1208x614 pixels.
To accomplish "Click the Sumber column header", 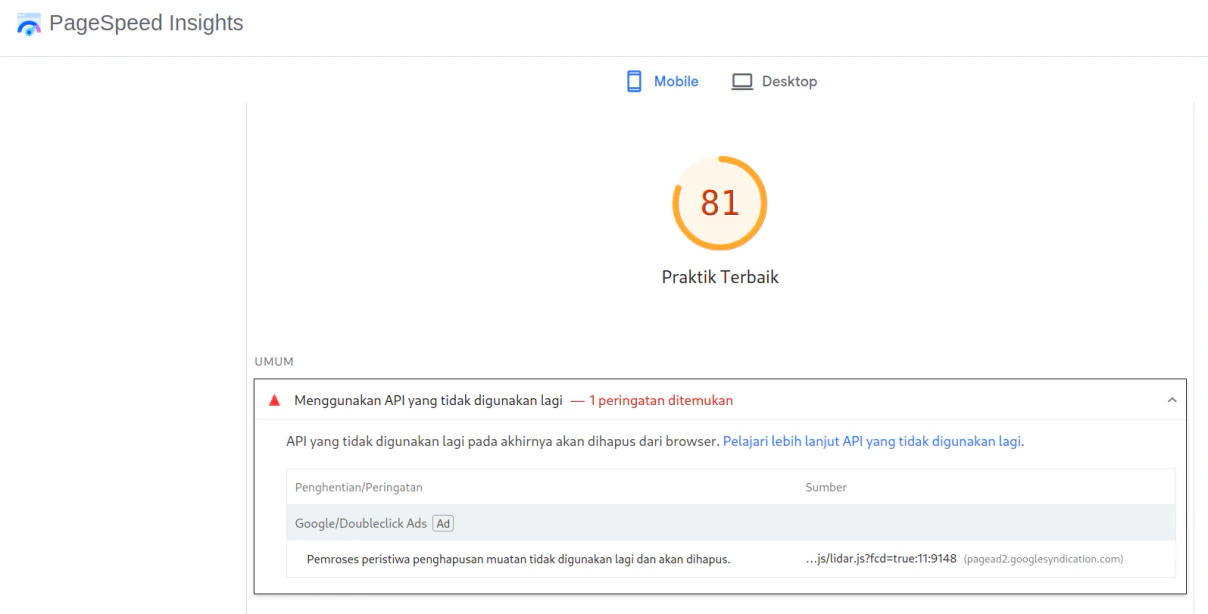I will tap(826, 487).
